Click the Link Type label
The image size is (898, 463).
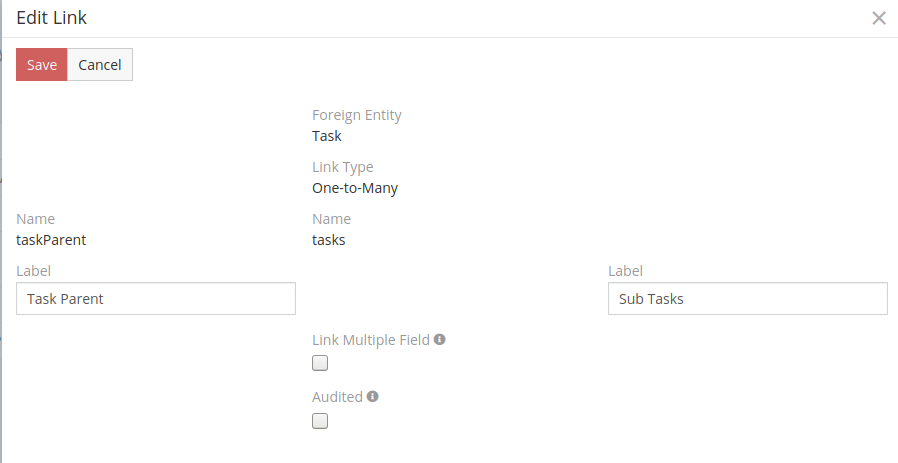(x=342, y=167)
